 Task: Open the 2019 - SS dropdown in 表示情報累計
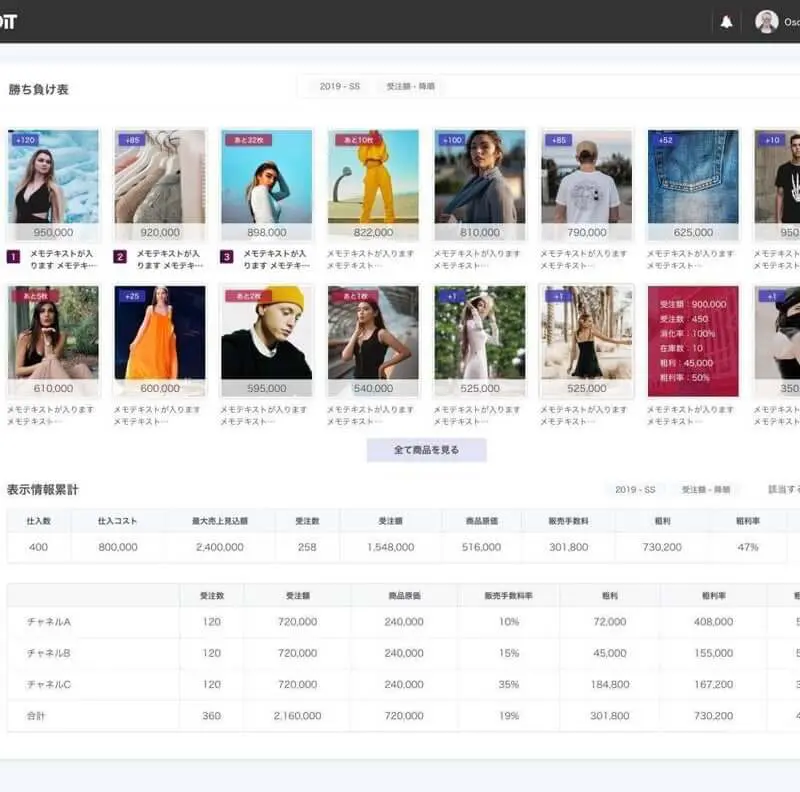tap(635, 489)
